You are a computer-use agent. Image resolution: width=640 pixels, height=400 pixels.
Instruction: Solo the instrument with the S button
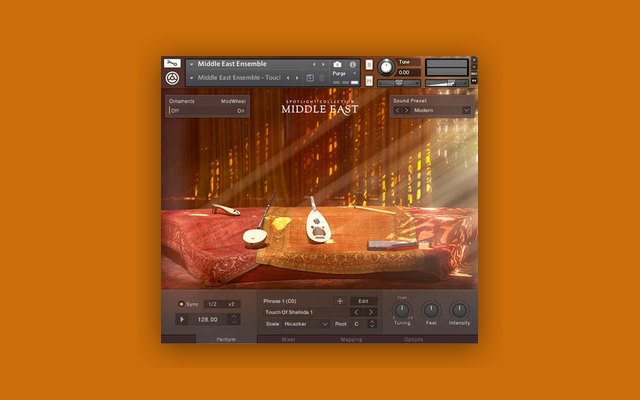coord(369,65)
